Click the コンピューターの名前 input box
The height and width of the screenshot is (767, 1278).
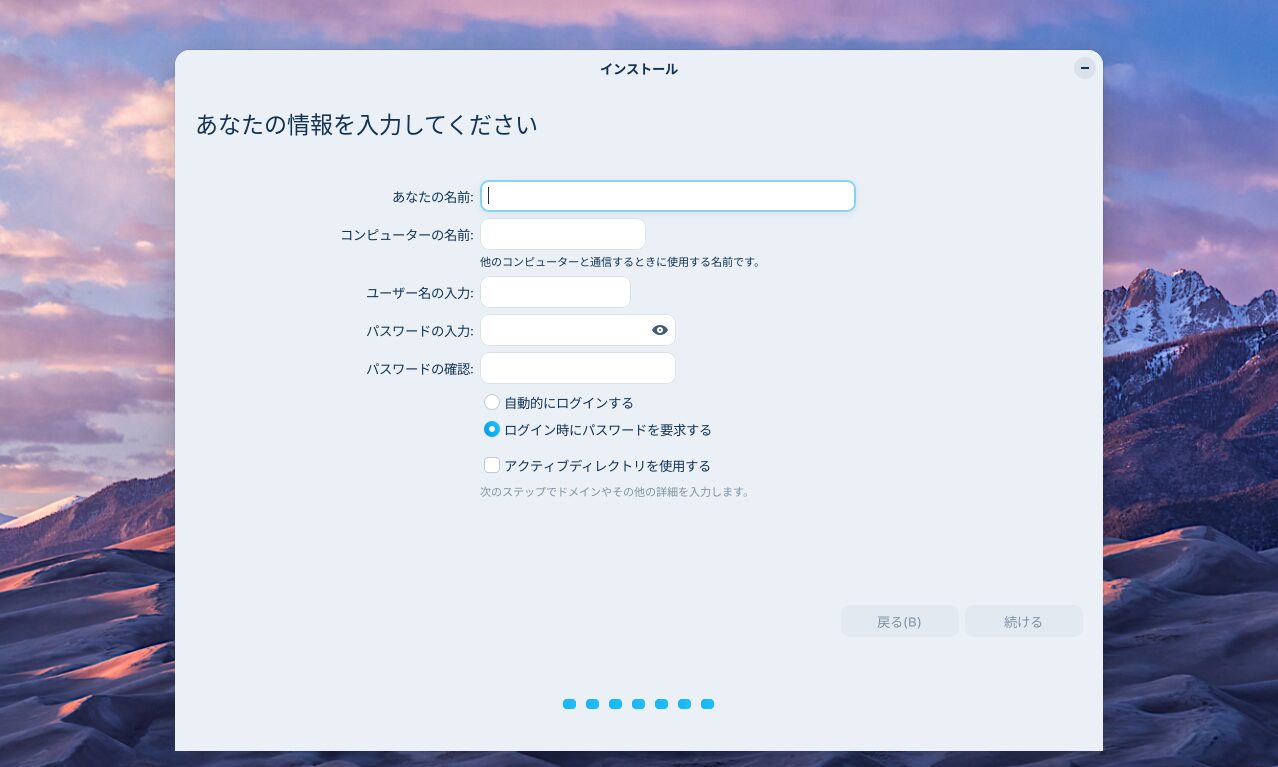(x=562, y=234)
